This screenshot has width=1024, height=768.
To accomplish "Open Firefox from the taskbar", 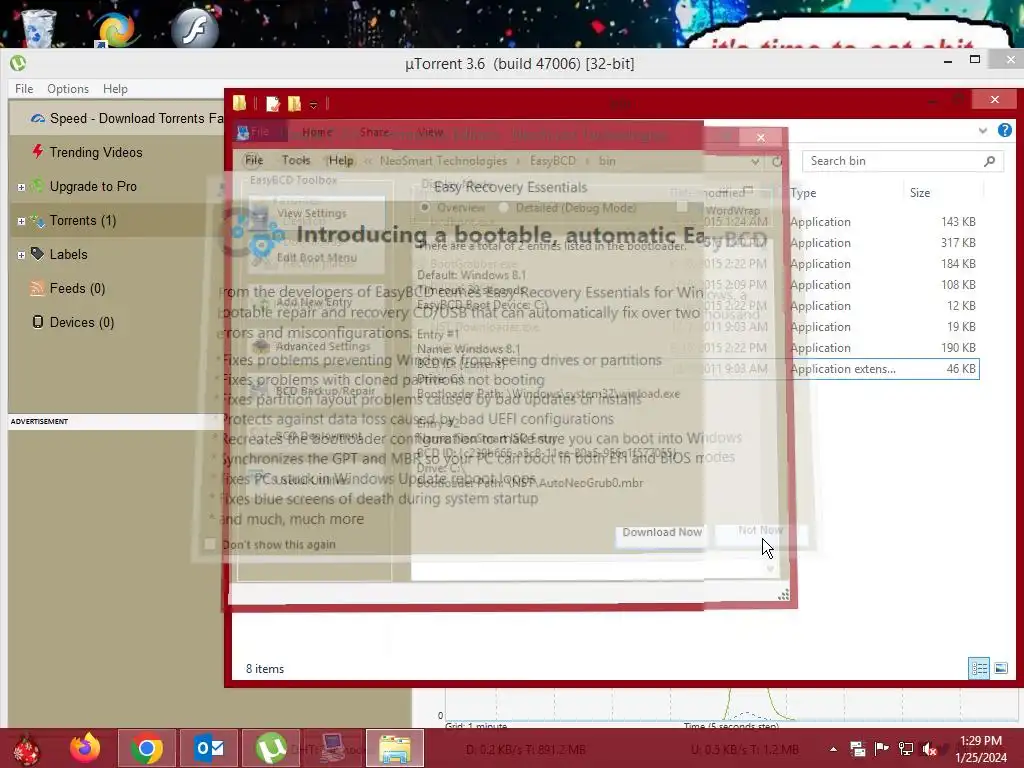I will [86, 748].
